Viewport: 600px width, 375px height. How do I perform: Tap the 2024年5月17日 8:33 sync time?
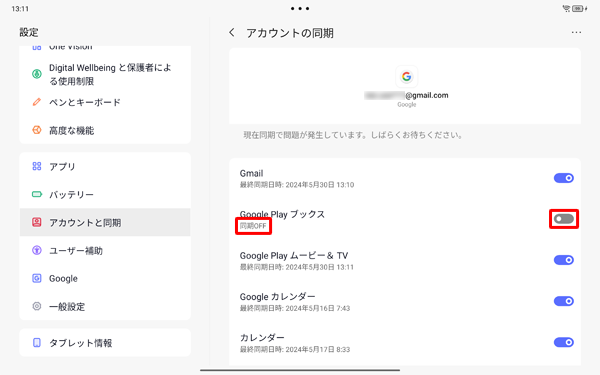[x=318, y=349]
